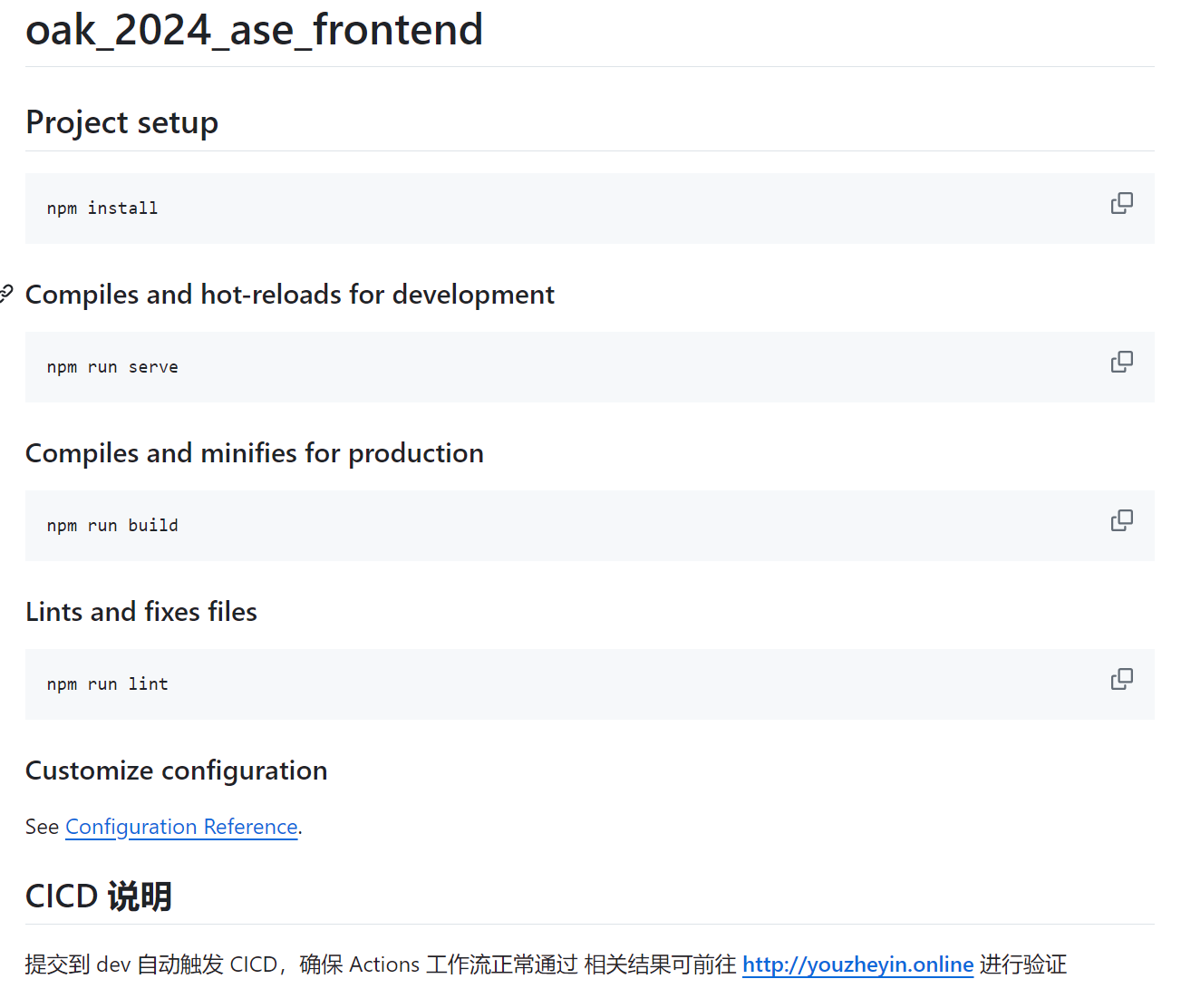The image size is (1181, 1008).
Task: Click the text 提交到 dev 自动触发 CICD
Action: [x=151, y=964]
